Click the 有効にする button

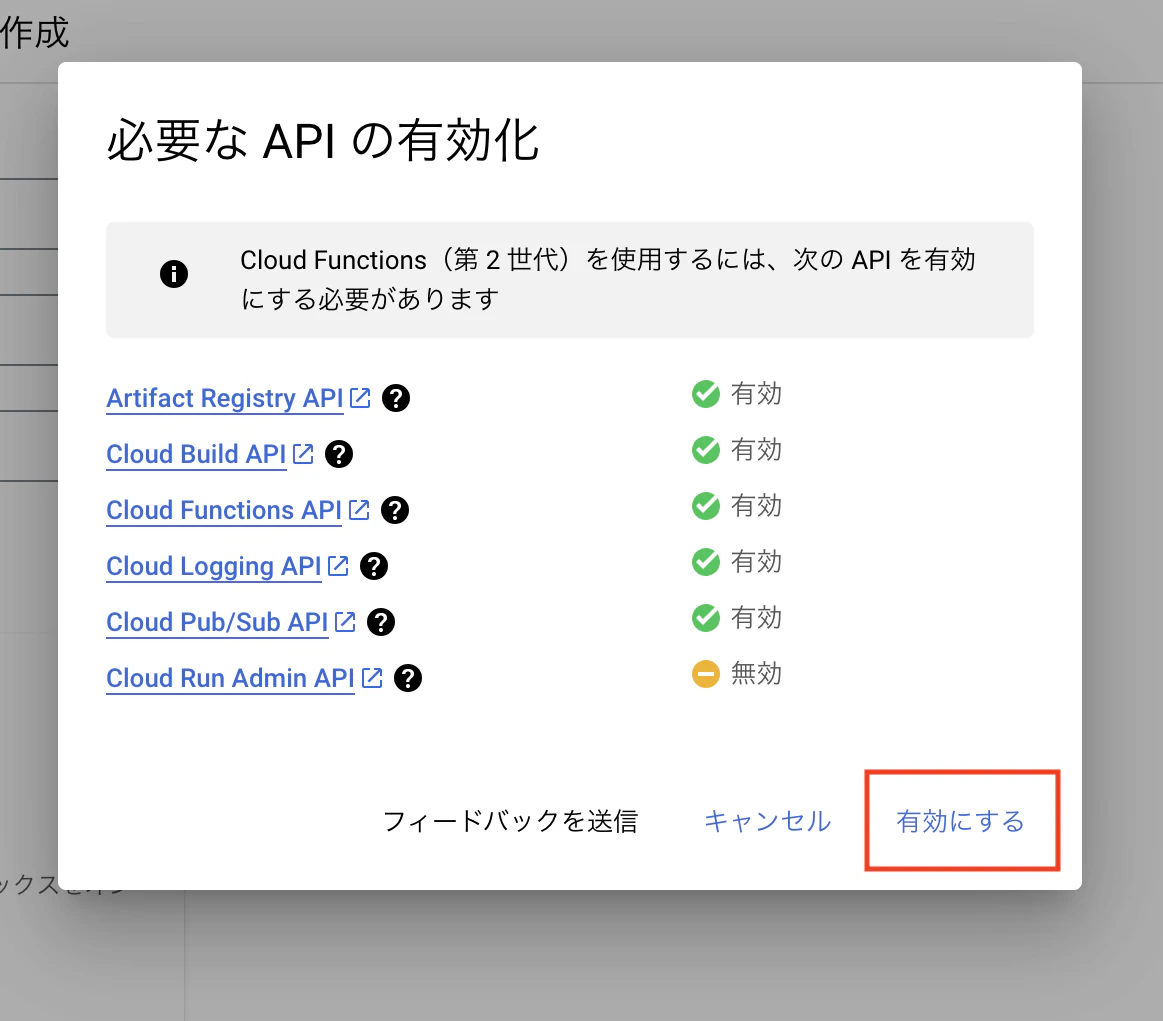coord(961,821)
